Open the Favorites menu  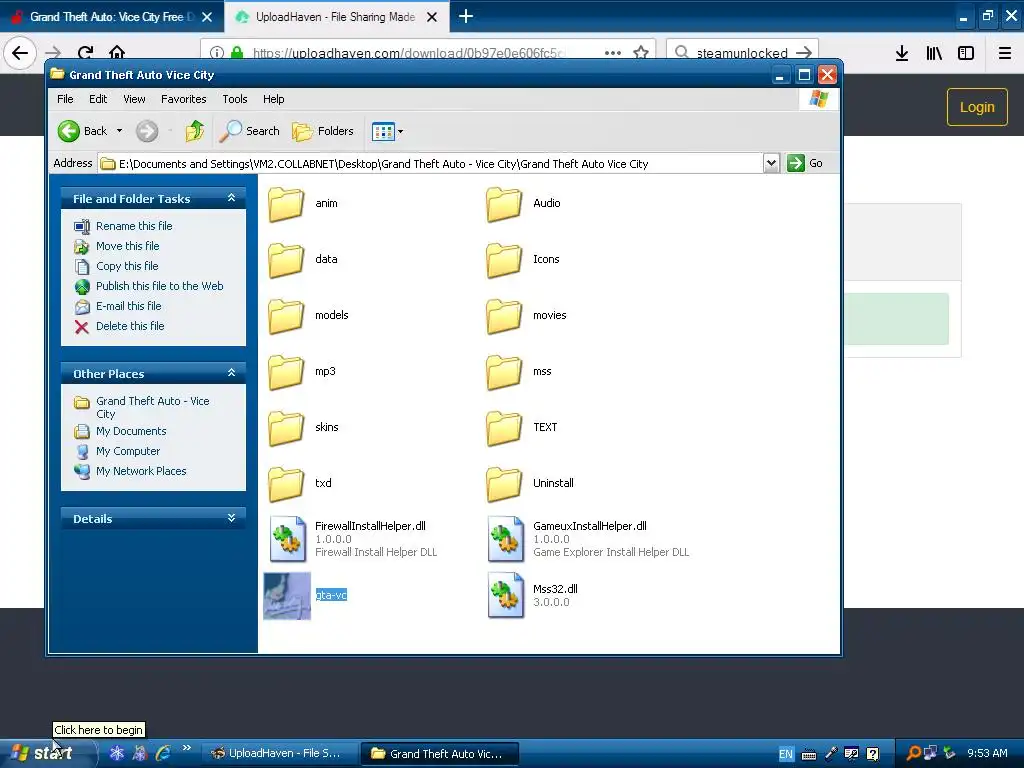pos(184,99)
